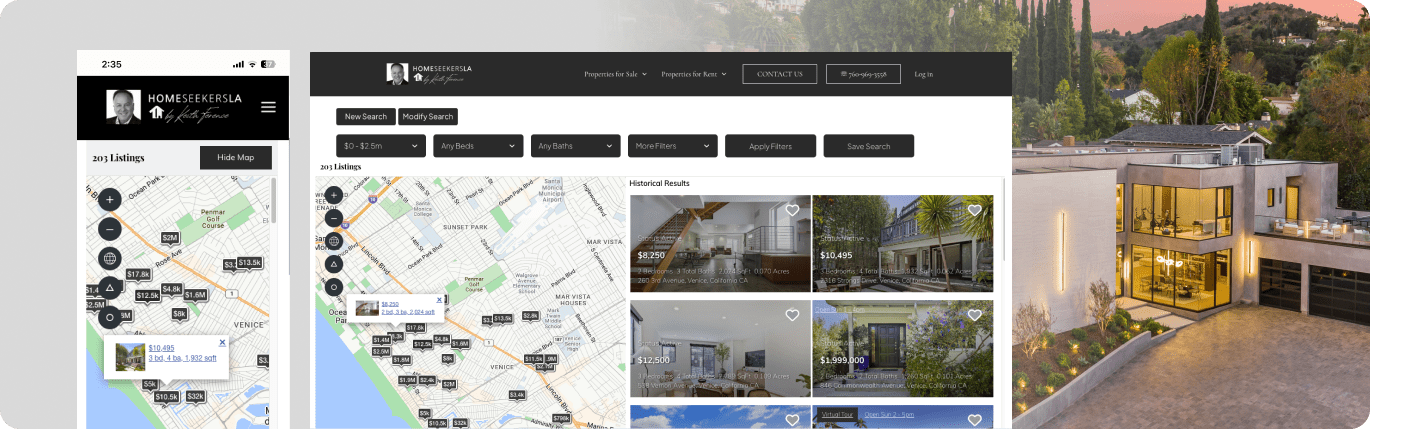
Task: Click the New Search button
Action: coord(366,117)
